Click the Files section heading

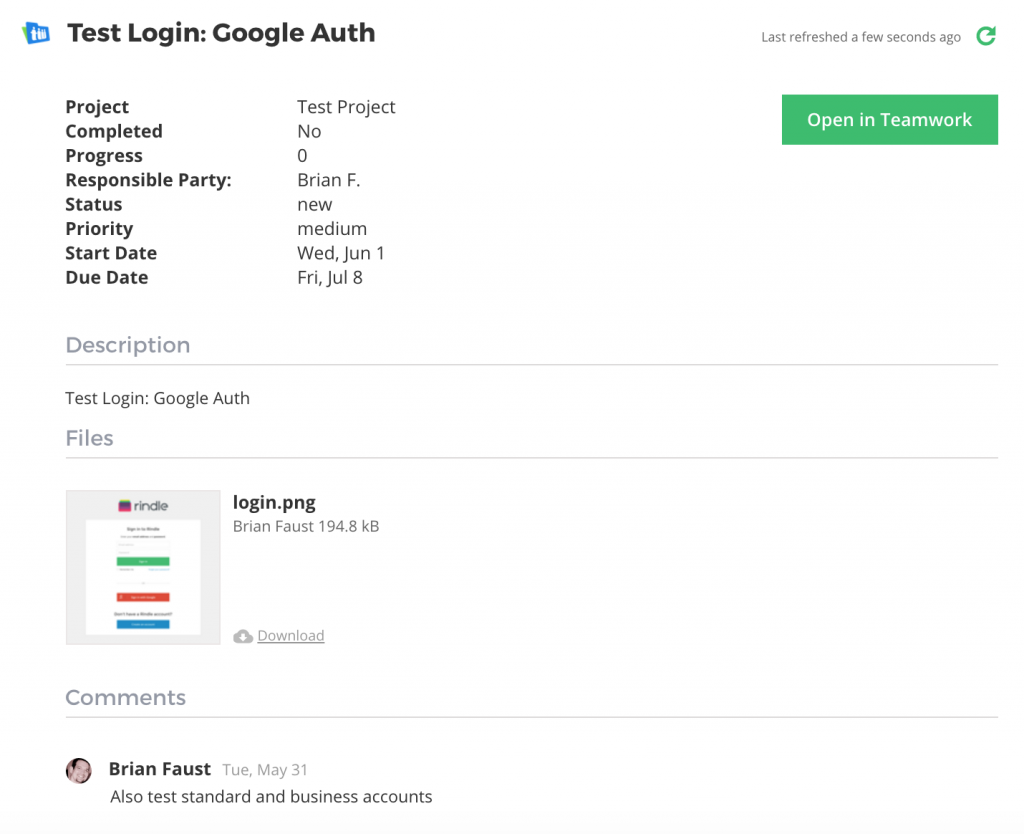click(x=89, y=438)
